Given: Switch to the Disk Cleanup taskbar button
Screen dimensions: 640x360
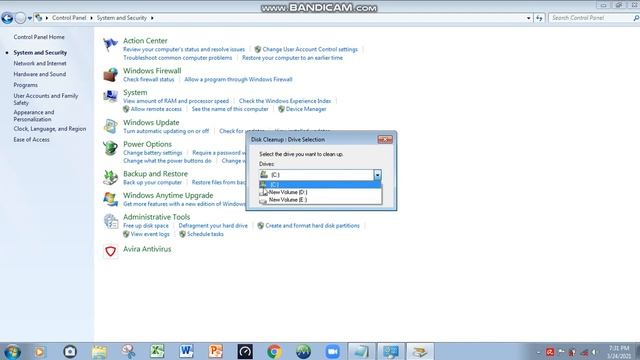Looking at the screenshot, I should pos(420,352).
